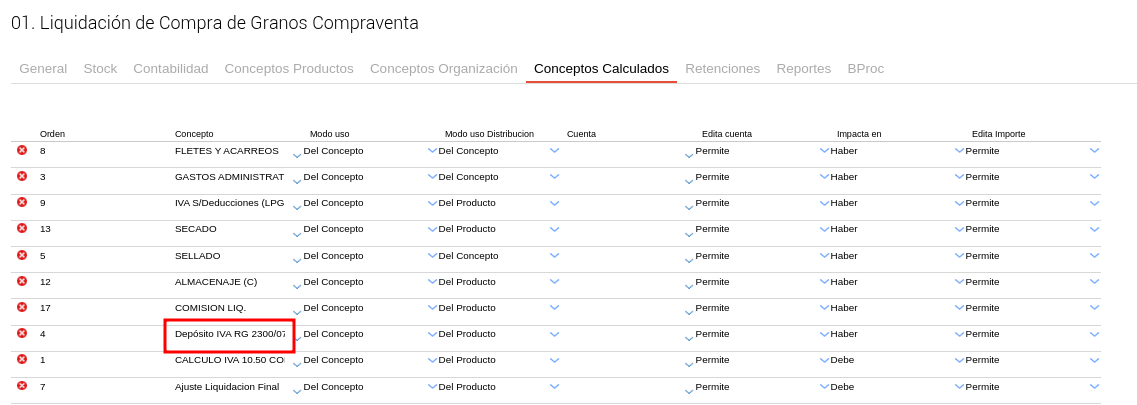Open Modo uso dropdown for FLETES Y ACARREOS
Image resolution: width=1137 pixels, height=405 pixels.
(432, 151)
